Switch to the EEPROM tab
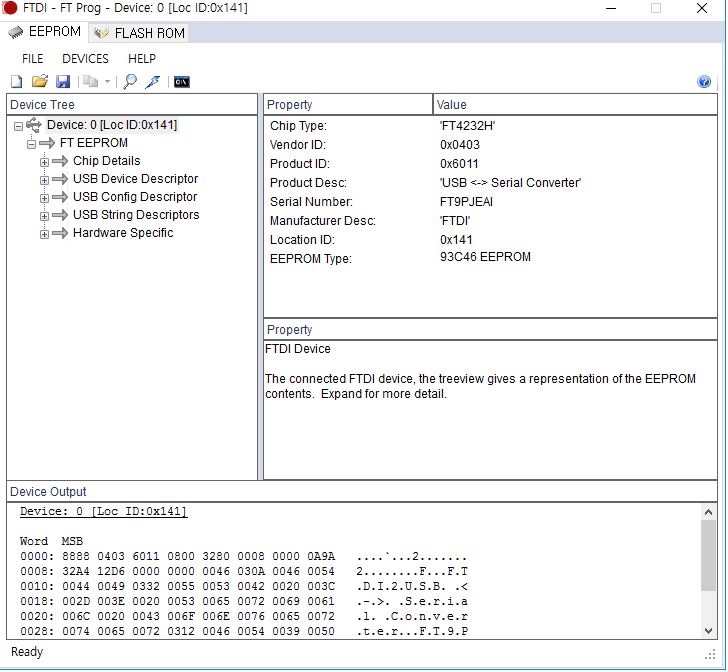This screenshot has height=672, width=728. (x=45, y=32)
